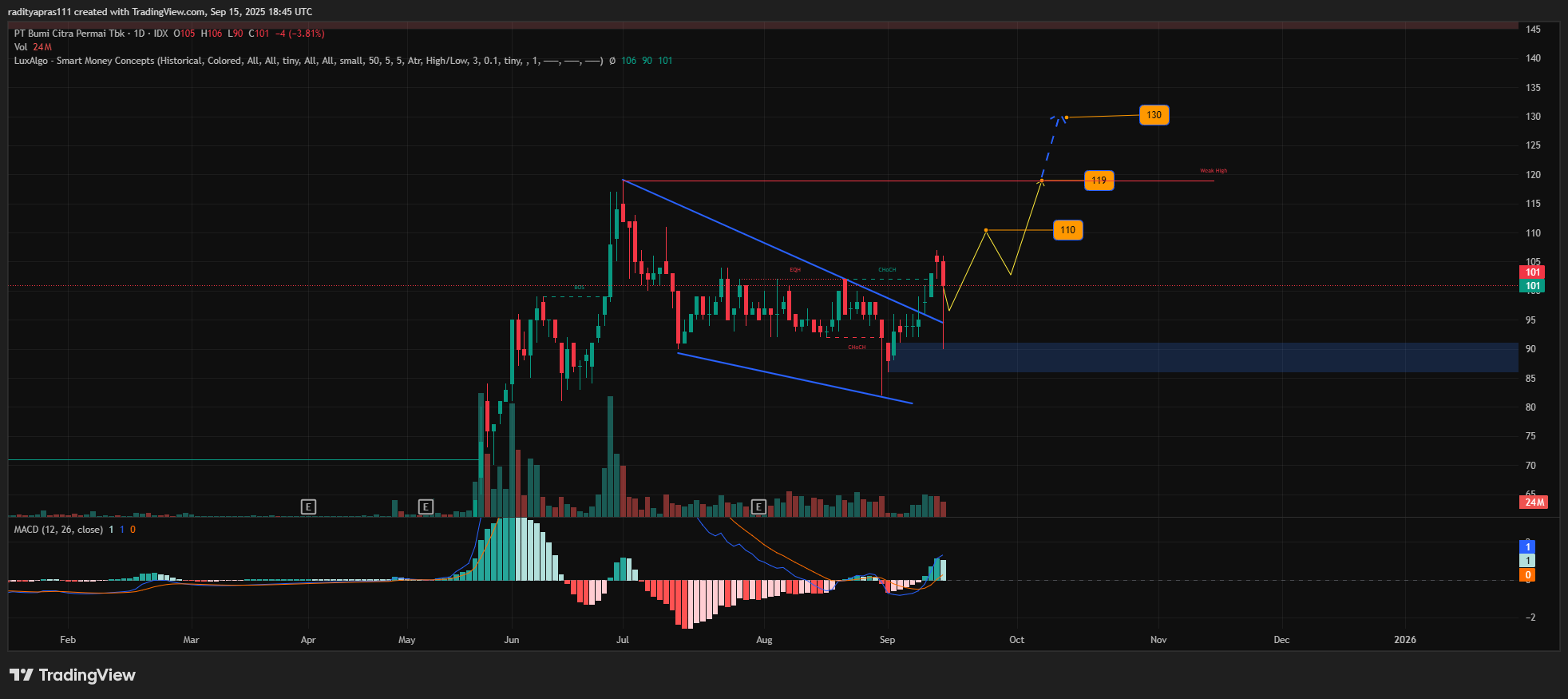Click the Nov date on time axis
Screen dimensions: 1568x699
(1158, 640)
